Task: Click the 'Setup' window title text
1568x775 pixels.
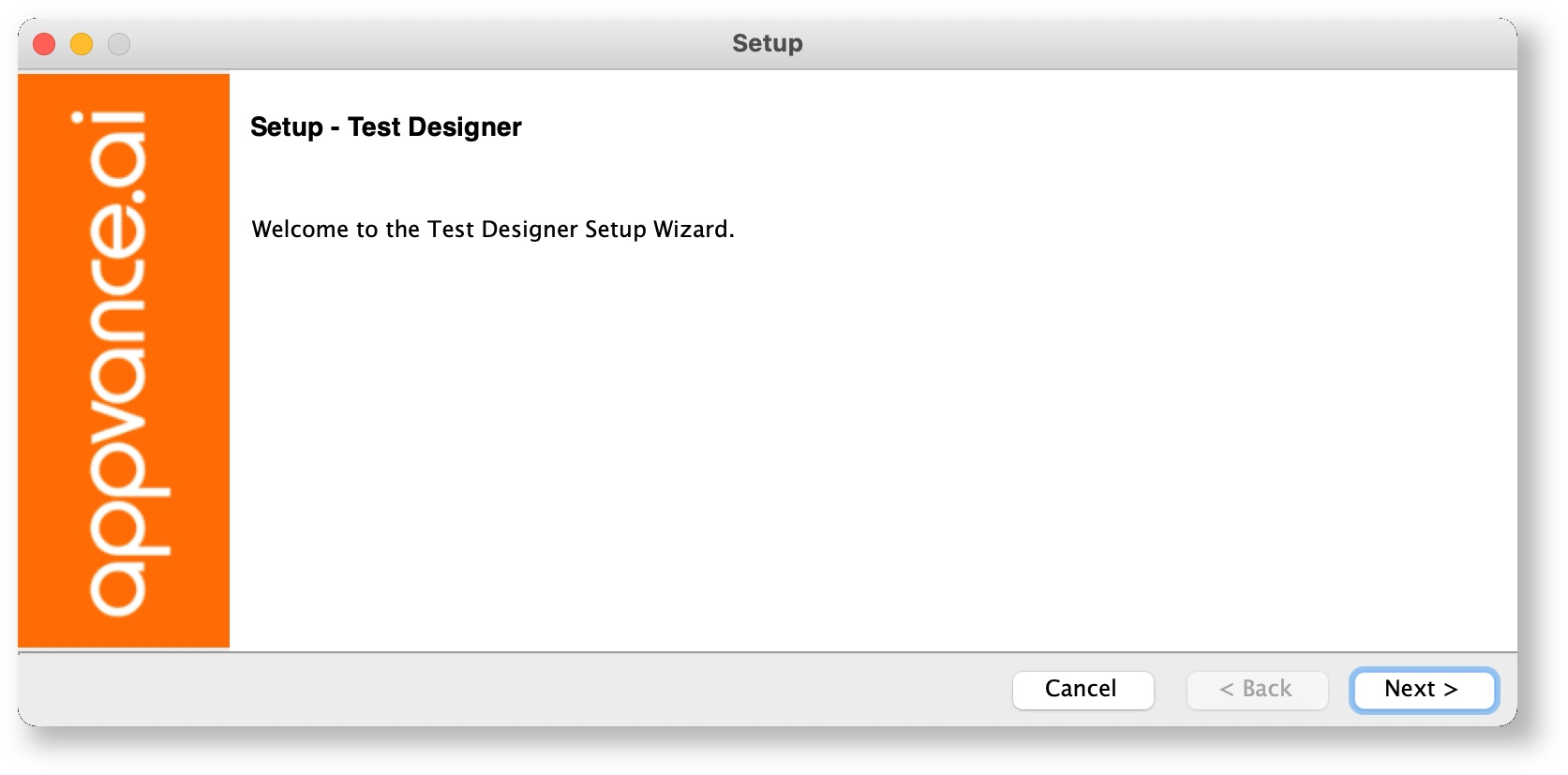Action: pos(768,43)
